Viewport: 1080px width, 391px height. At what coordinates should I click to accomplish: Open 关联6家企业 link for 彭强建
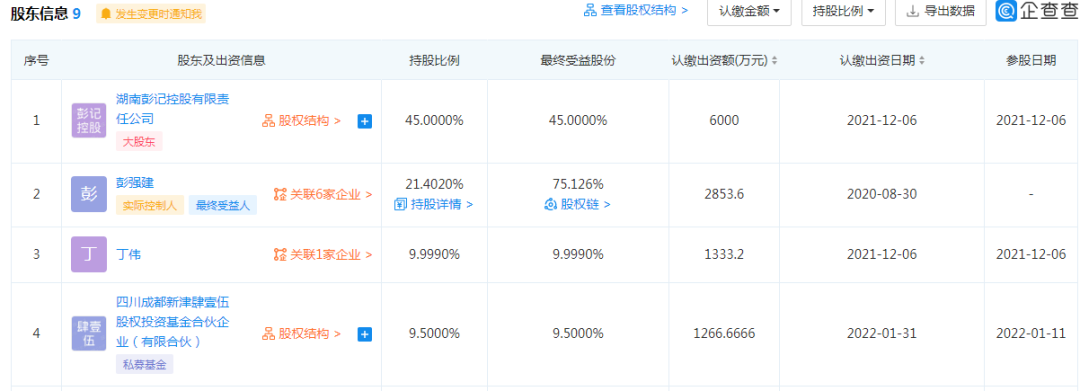(x=322, y=194)
